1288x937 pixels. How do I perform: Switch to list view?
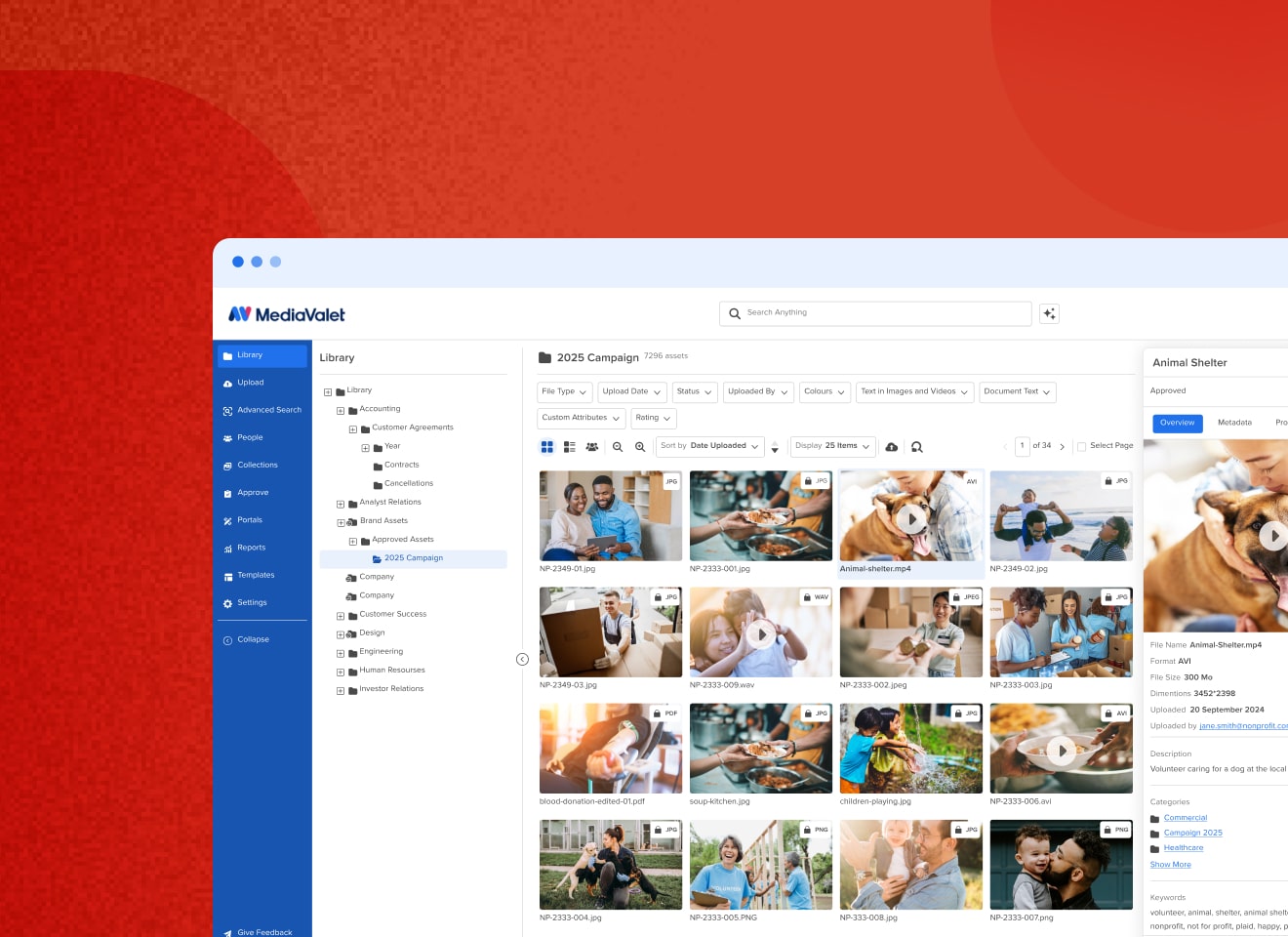(x=570, y=447)
